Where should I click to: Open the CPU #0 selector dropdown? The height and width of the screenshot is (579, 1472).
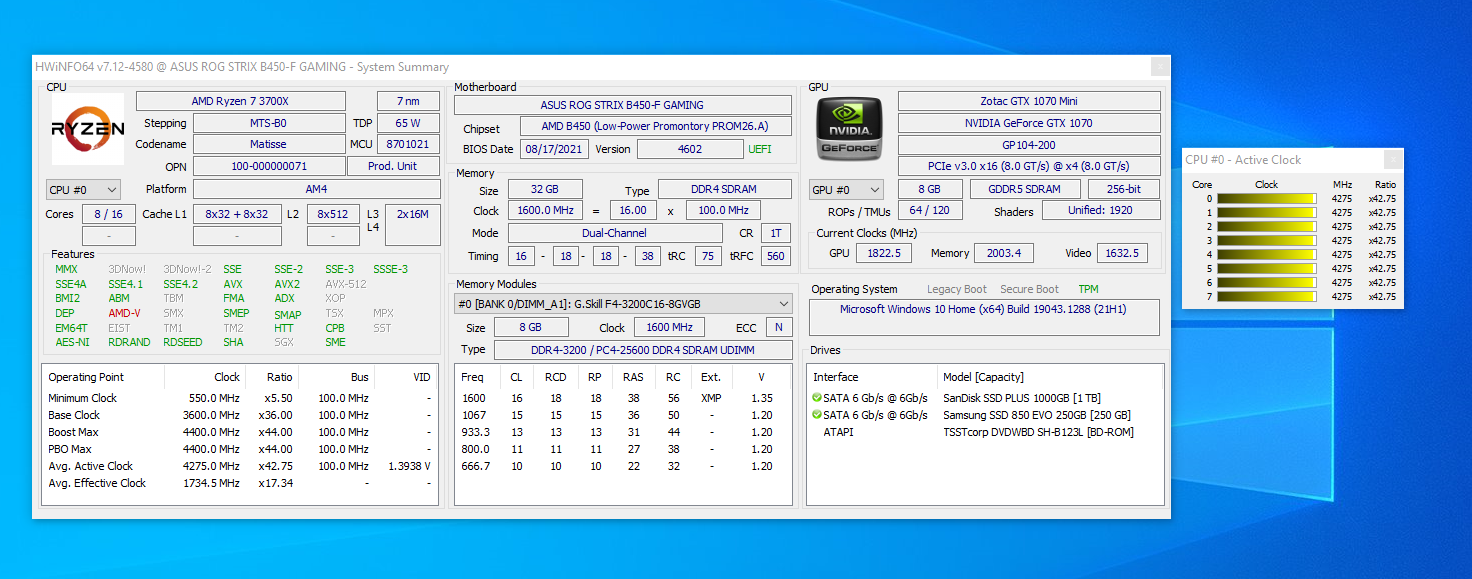click(84, 189)
